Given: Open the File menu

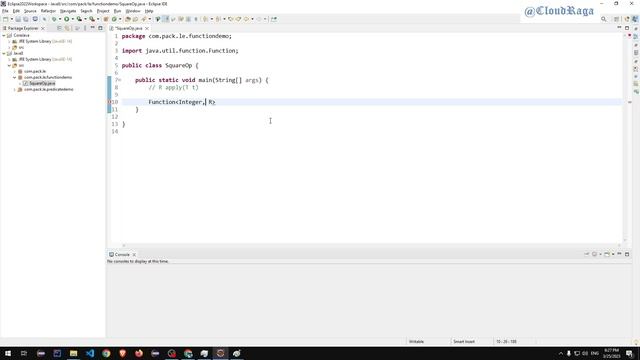Looking at the screenshot, I should (x=5, y=11).
